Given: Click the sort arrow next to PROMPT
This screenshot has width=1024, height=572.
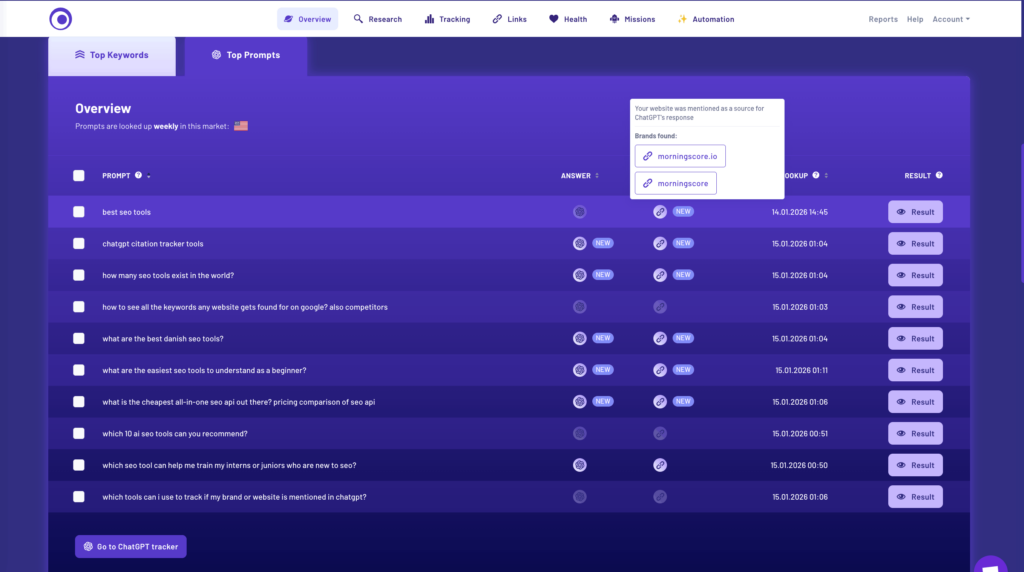Looking at the screenshot, I should click(x=149, y=177).
